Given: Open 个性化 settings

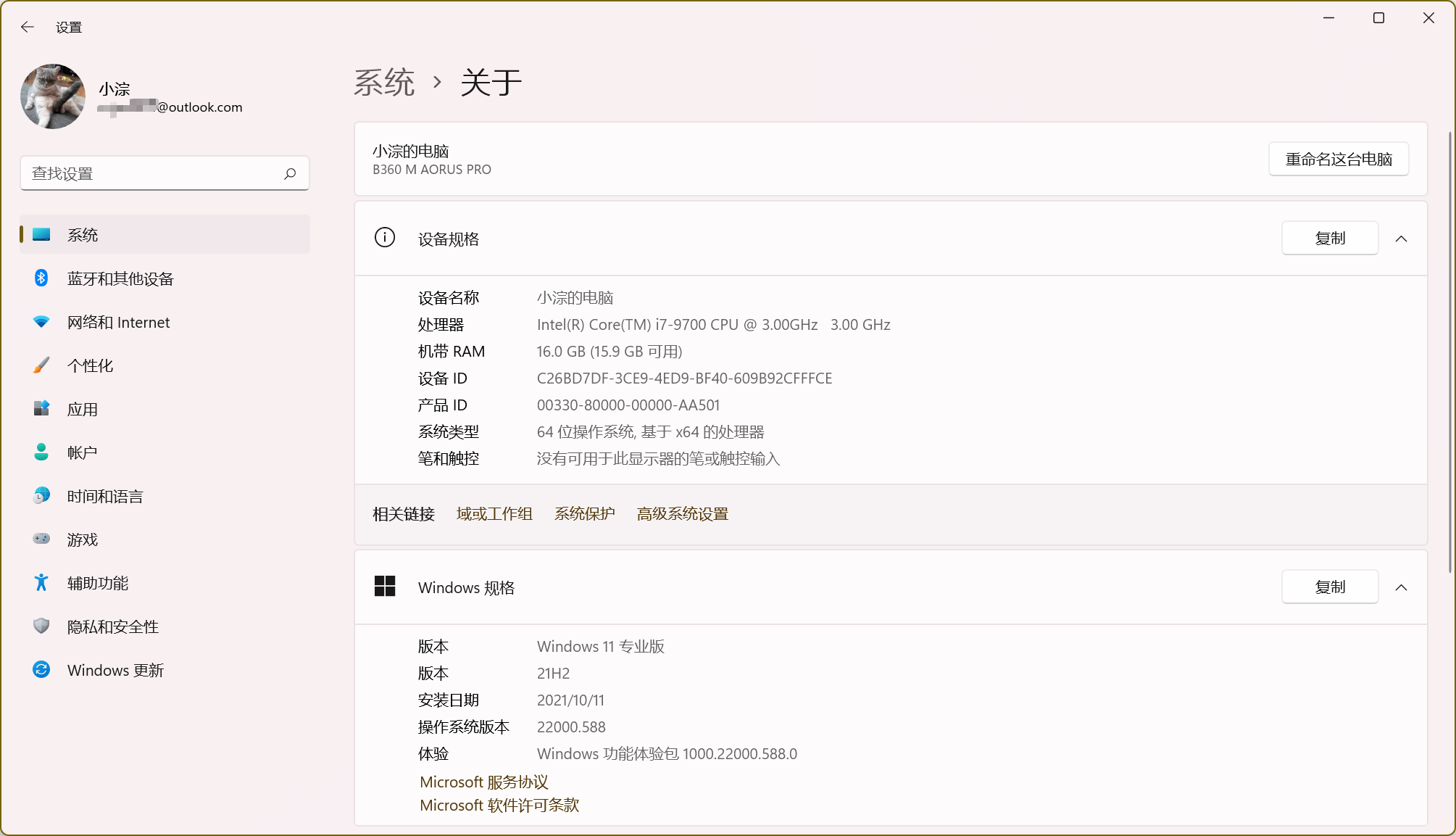Looking at the screenshot, I should tap(90, 365).
